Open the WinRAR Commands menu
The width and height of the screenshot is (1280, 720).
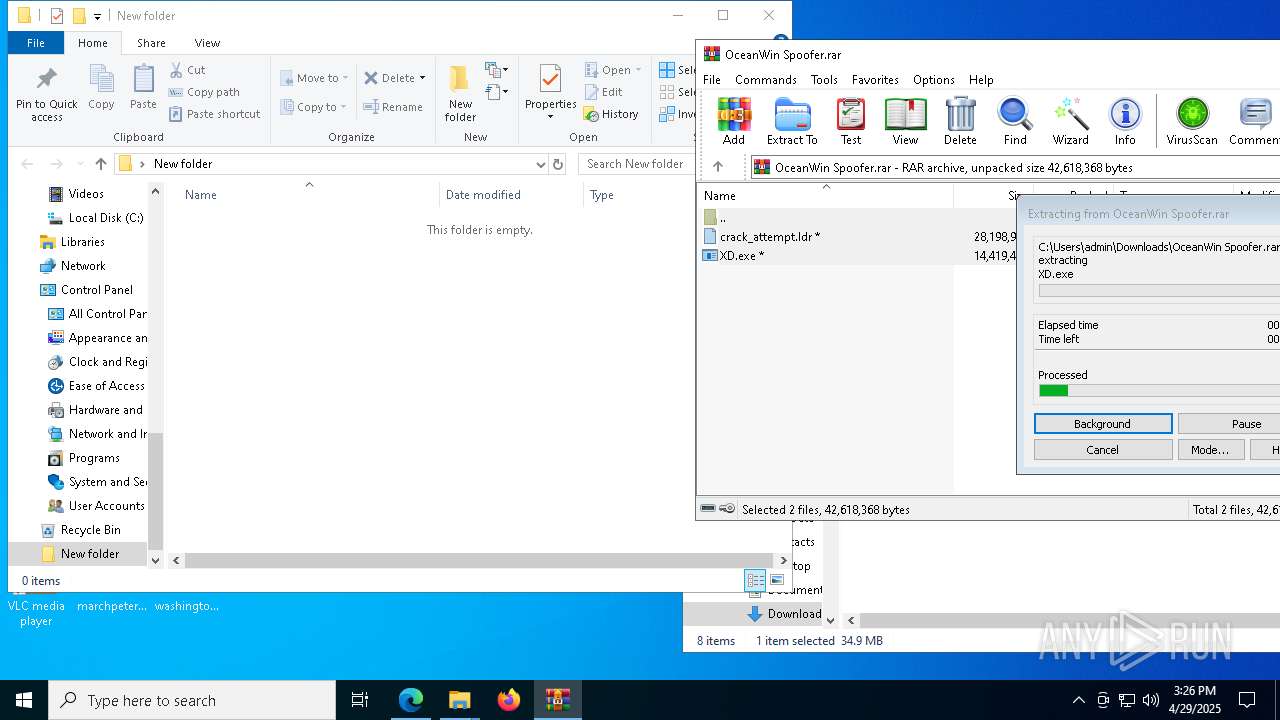(766, 80)
